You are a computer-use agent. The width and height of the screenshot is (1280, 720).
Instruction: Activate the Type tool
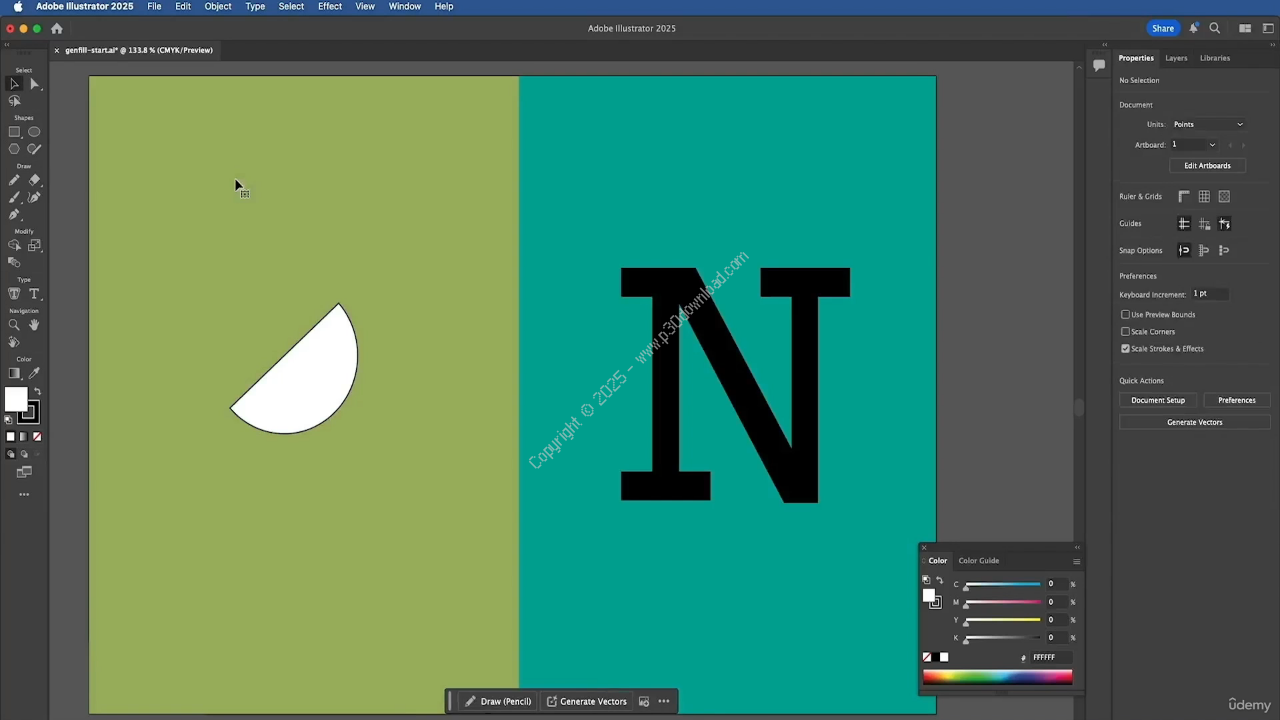(34, 294)
